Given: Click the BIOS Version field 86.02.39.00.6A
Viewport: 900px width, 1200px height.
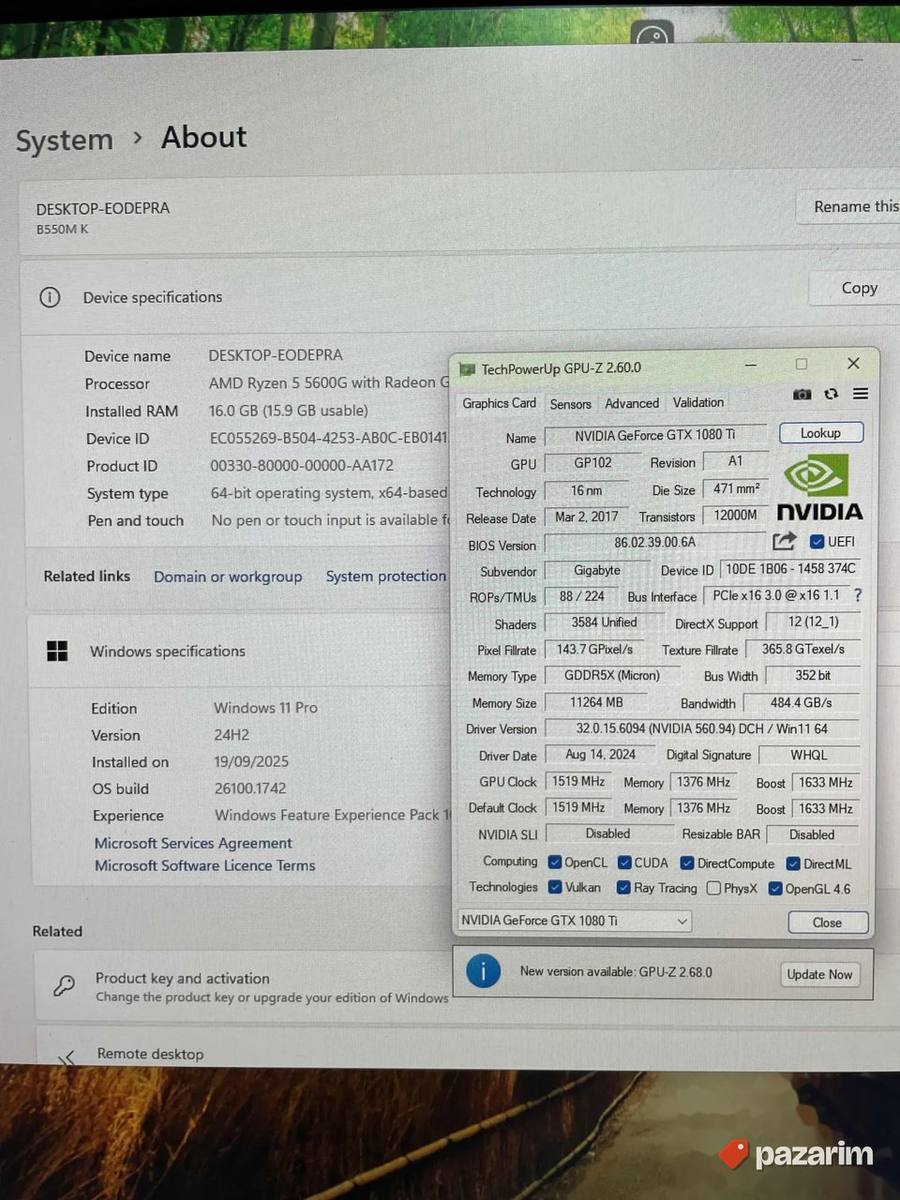Looking at the screenshot, I should click(x=655, y=542).
